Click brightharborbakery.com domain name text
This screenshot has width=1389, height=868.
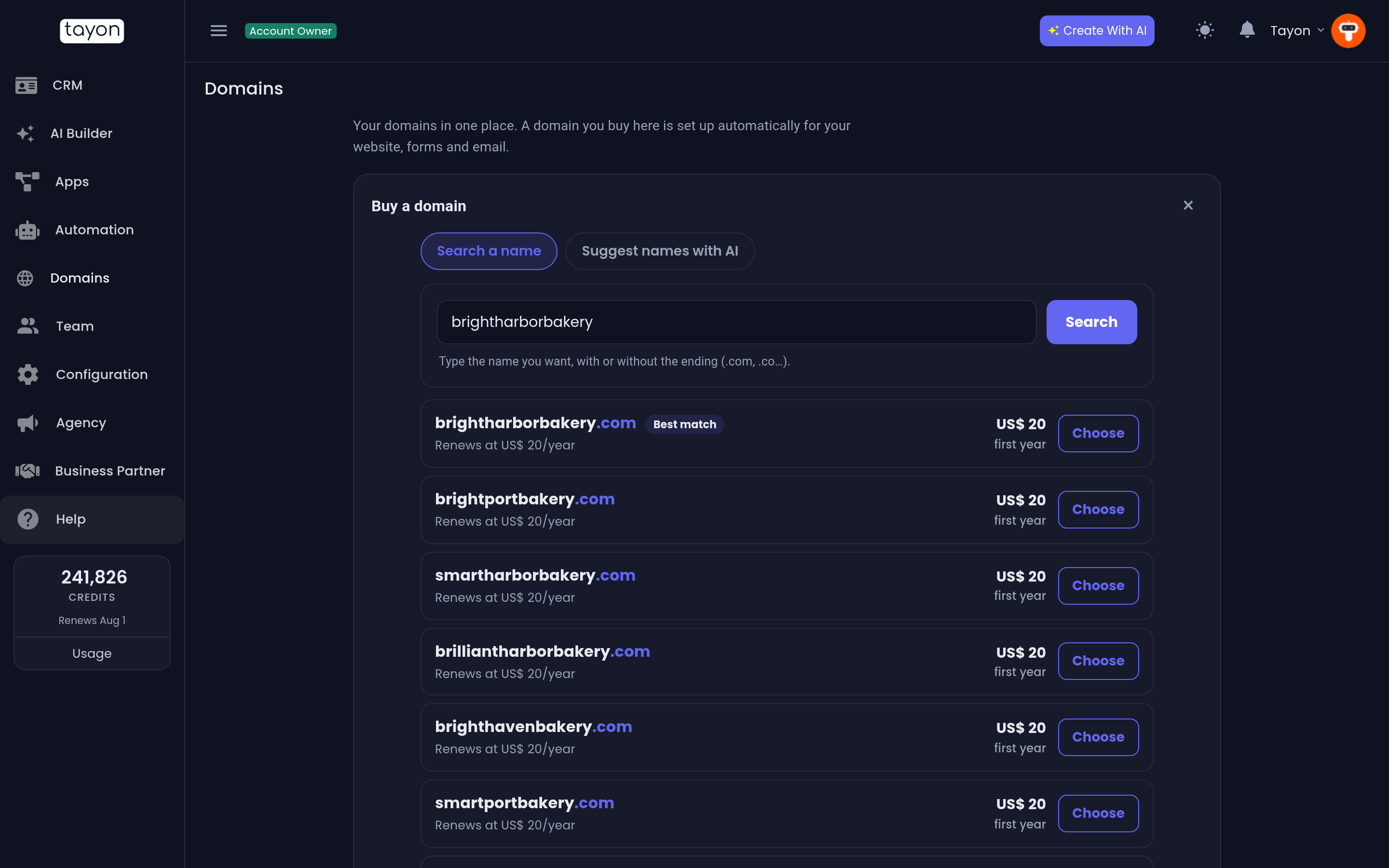pyautogui.click(x=535, y=423)
